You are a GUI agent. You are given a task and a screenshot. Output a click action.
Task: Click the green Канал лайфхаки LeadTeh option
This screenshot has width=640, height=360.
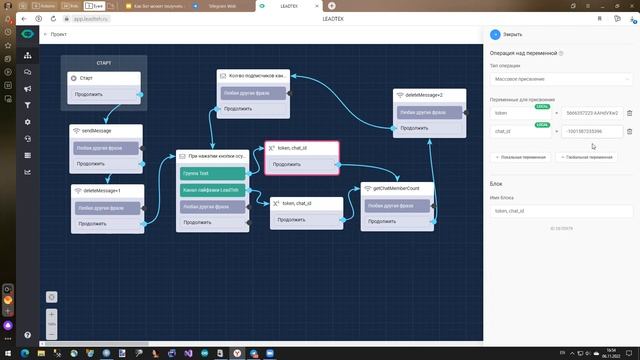point(213,190)
